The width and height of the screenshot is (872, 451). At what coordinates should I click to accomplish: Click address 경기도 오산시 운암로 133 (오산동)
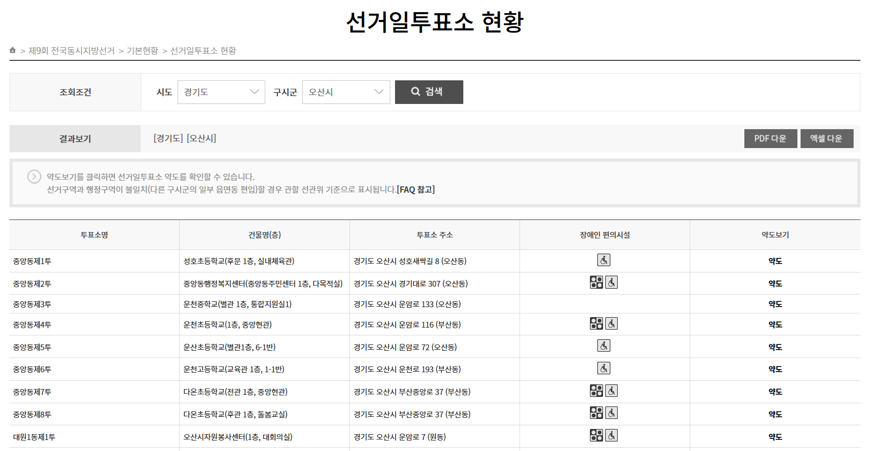407,304
